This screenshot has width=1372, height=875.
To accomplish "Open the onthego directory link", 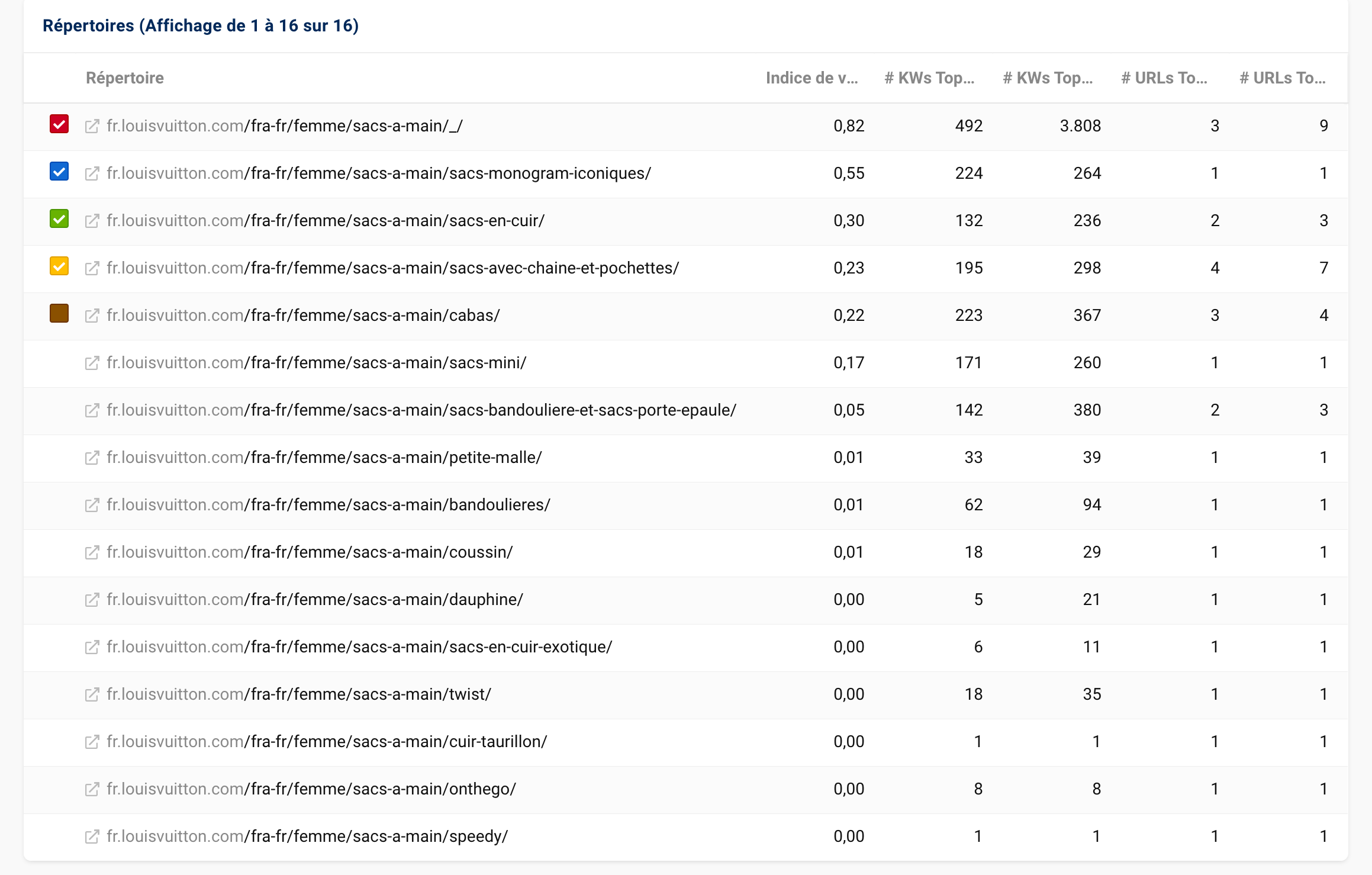I will click(x=311, y=789).
